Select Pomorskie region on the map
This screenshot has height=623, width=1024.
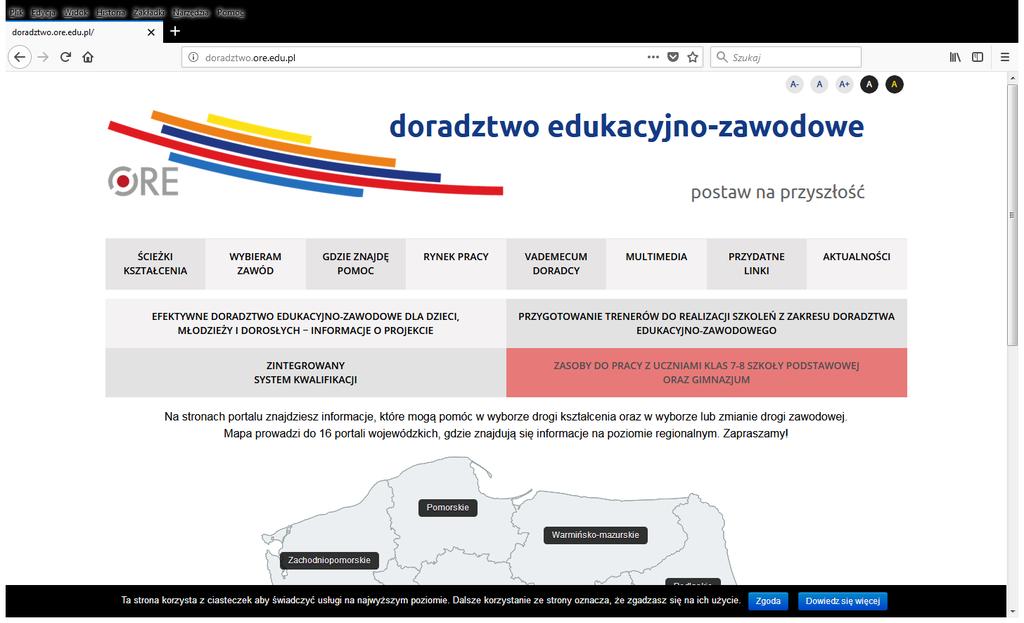[x=447, y=507]
